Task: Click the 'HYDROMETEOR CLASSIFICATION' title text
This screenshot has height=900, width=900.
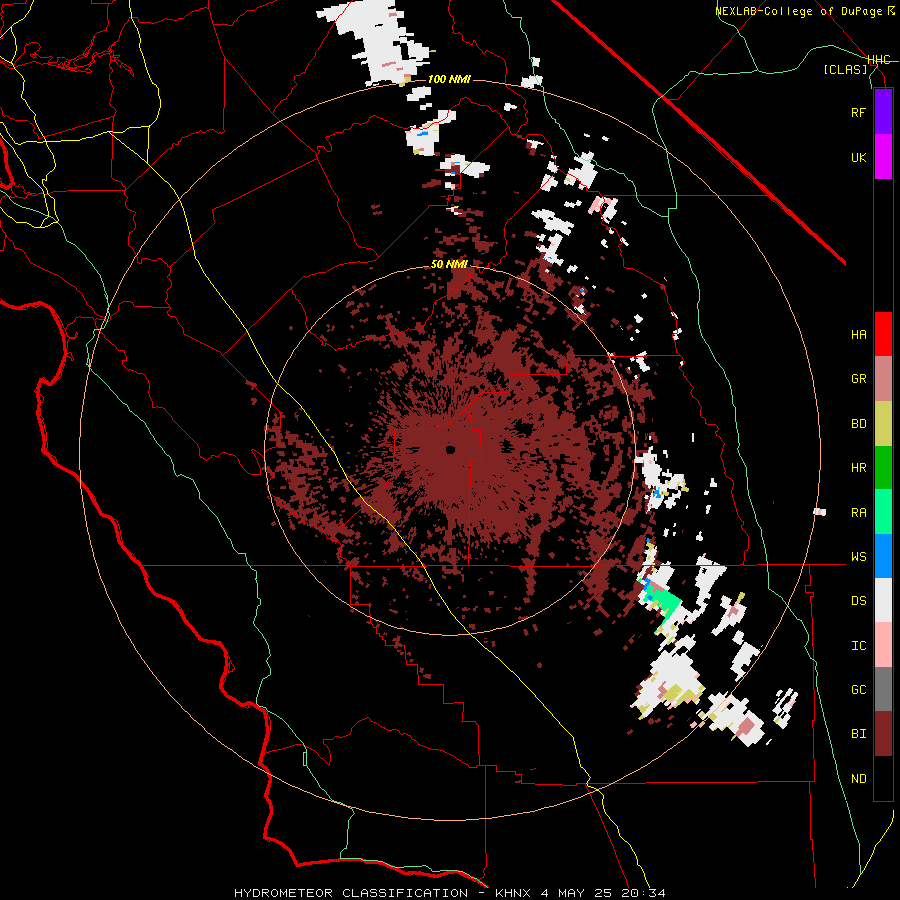Action: click(351, 893)
